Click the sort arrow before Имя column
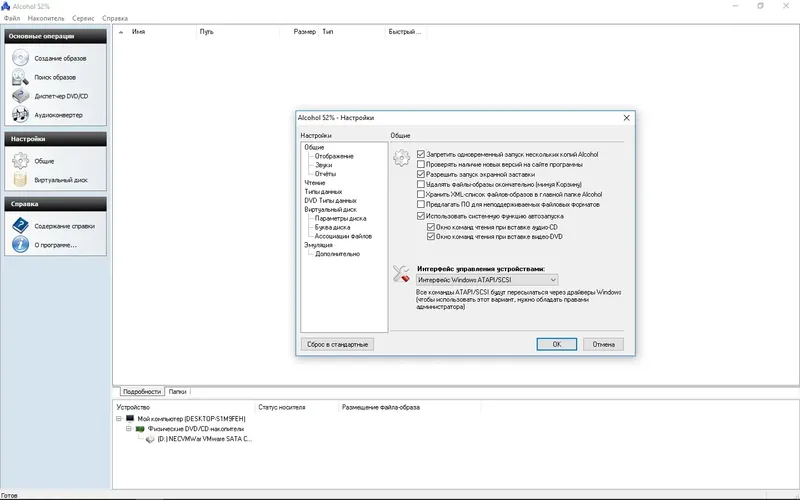 tap(121, 32)
